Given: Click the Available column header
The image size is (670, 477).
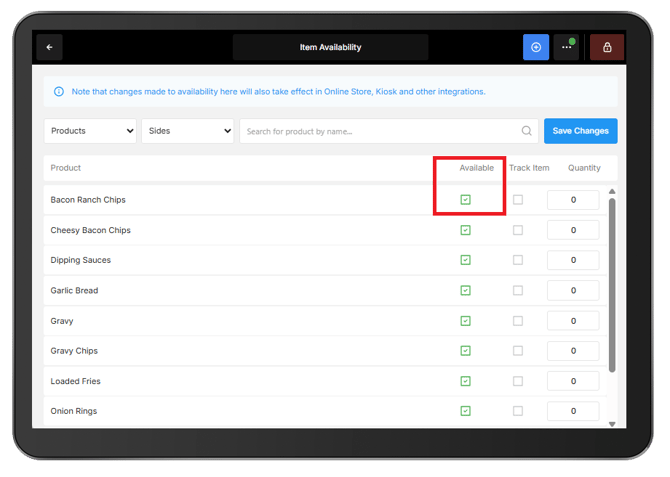Looking at the screenshot, I should (476, 168).
